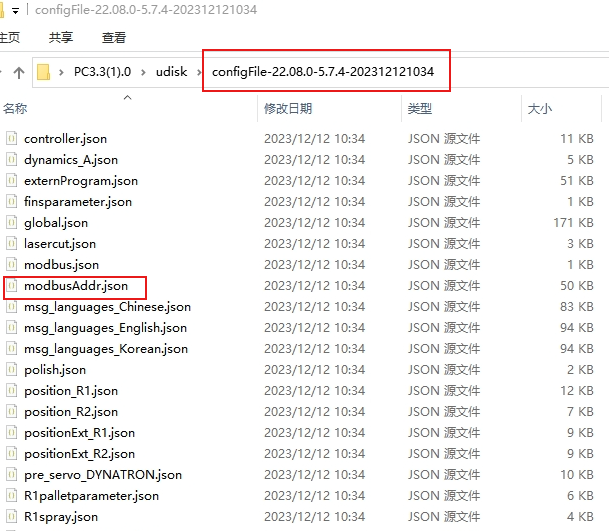
Task: Click the modbusAddr.json file icon
Action: click(x=12, y=286)
